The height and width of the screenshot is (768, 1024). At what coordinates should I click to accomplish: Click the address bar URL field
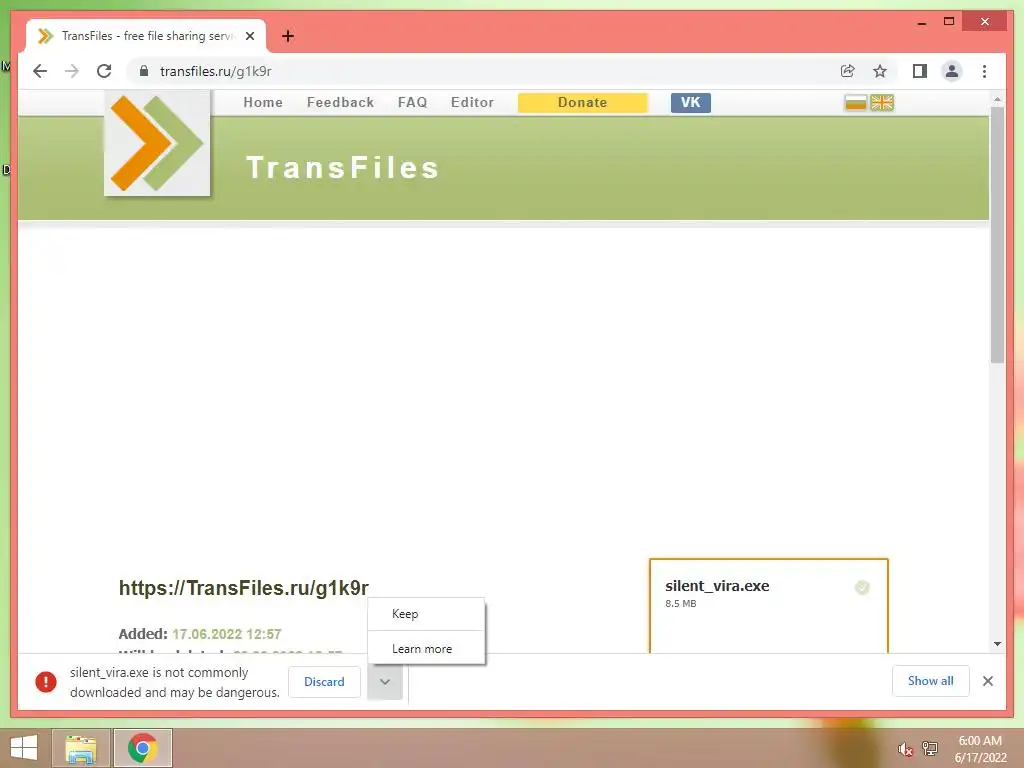pos(483,71)
